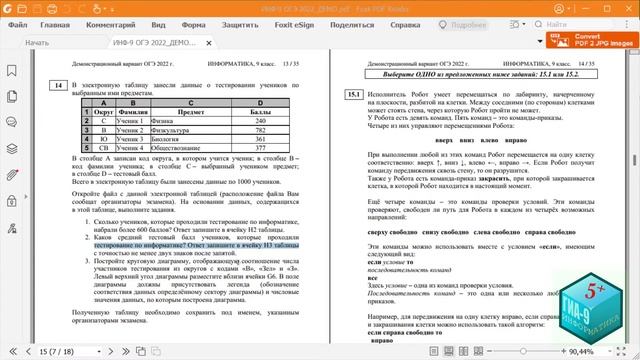The image size is (640, 360).
Task: Open the page number dropdown arrow
Action: pos(99,351)
